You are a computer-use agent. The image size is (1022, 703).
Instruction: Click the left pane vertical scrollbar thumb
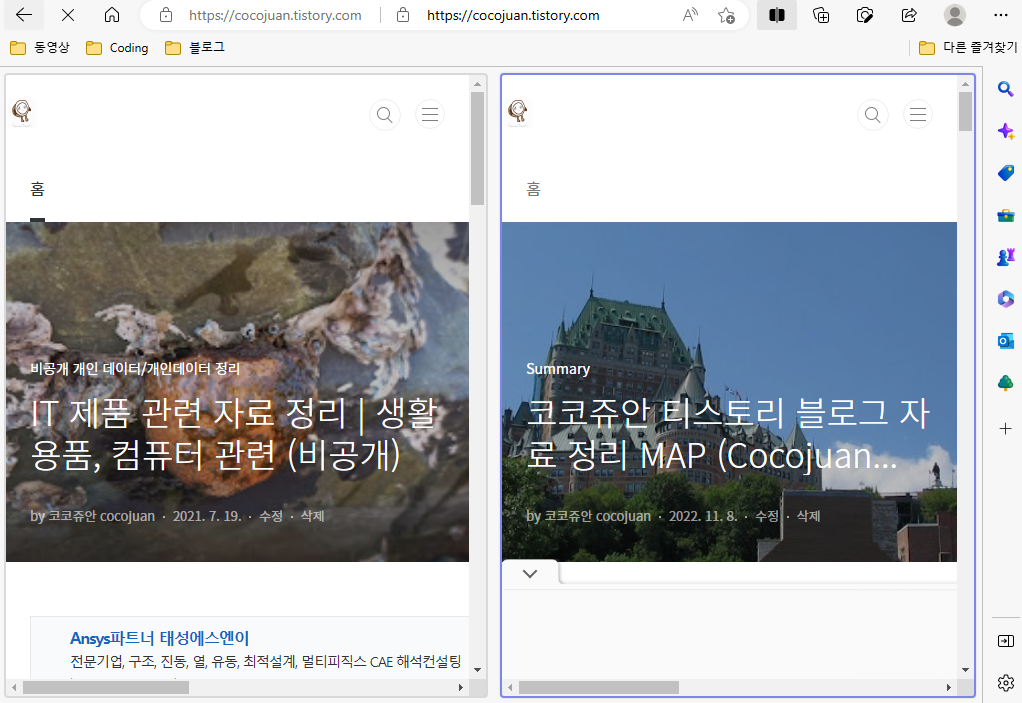477,148
